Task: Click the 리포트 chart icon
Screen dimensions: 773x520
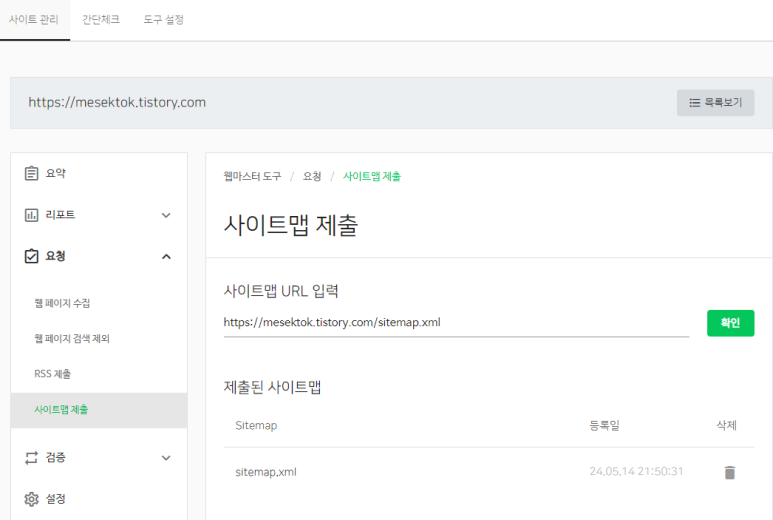Action: (x=31, y=215)
